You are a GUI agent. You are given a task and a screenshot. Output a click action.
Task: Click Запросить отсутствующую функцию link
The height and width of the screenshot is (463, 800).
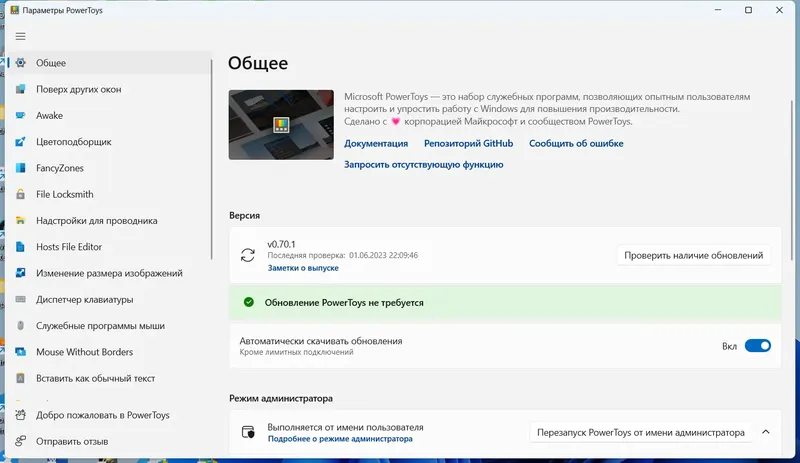click(423, 164)
